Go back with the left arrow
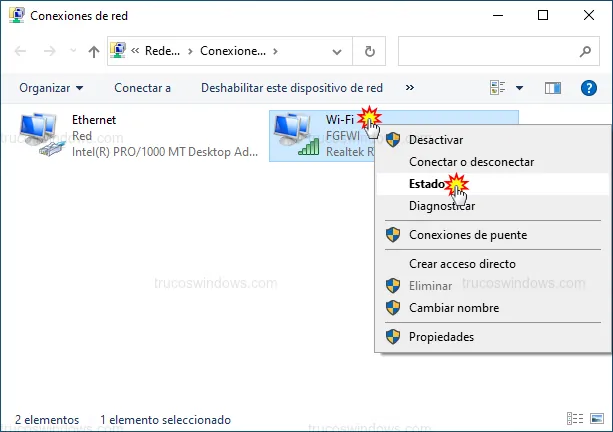The image size is (613, 432). point(21,51)
